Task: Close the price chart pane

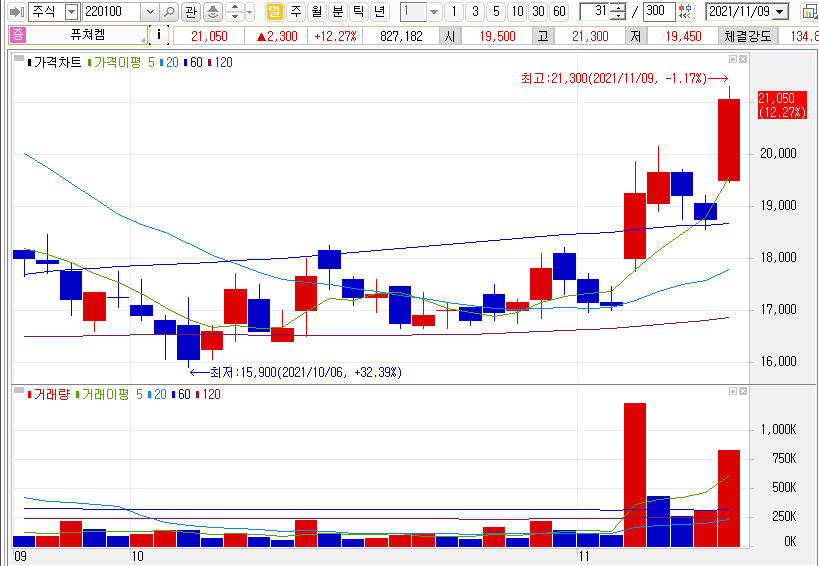Action: coord(743,59)
